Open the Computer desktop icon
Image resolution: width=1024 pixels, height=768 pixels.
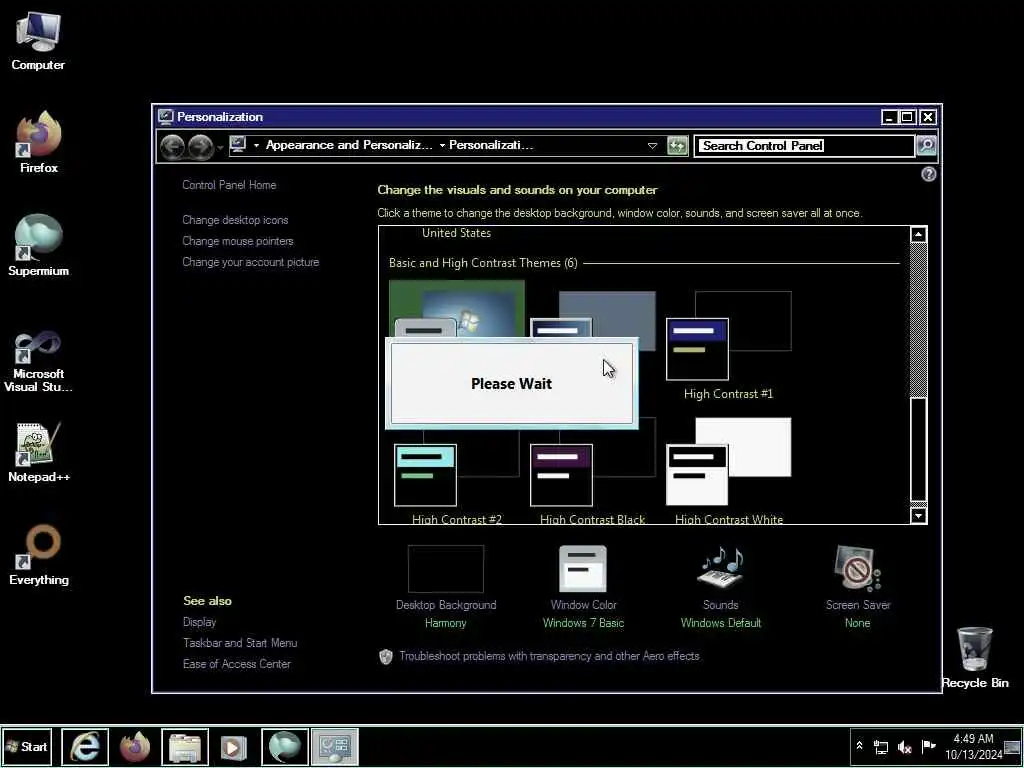tap(38, 40)
